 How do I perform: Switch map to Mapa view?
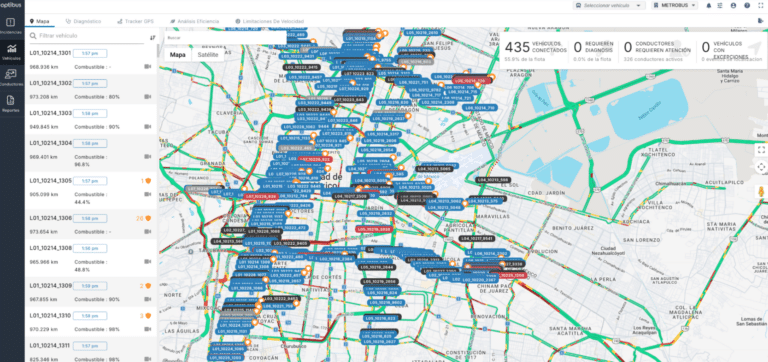click(x=177, y=55)
